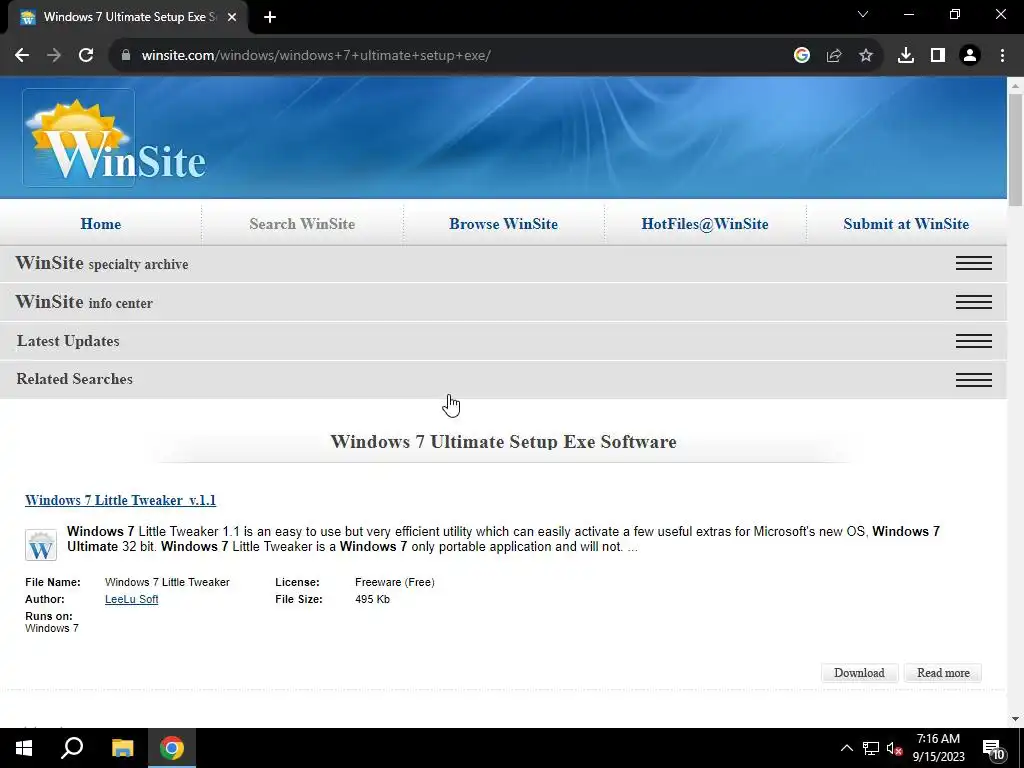Screen dimensions: 1024x768
Task: Click the taskbar clock and date
Action: [938, 748]
